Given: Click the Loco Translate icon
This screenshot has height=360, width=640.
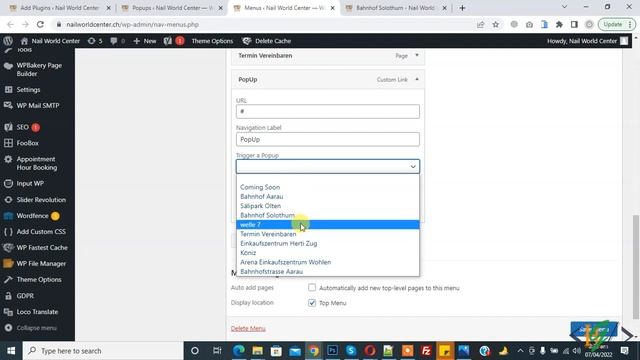Looking at the screenshot, I should [x=8, y=312].
